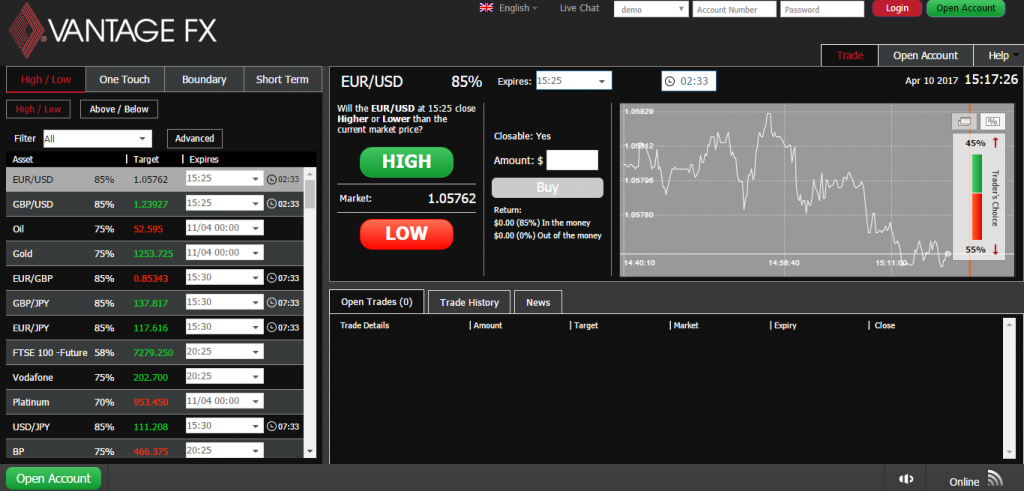This screenshot has height=491, width=1024.
Task: Click clock icon in EUR/GBP row
Action: pyautogui.click(x=272, y=278)
